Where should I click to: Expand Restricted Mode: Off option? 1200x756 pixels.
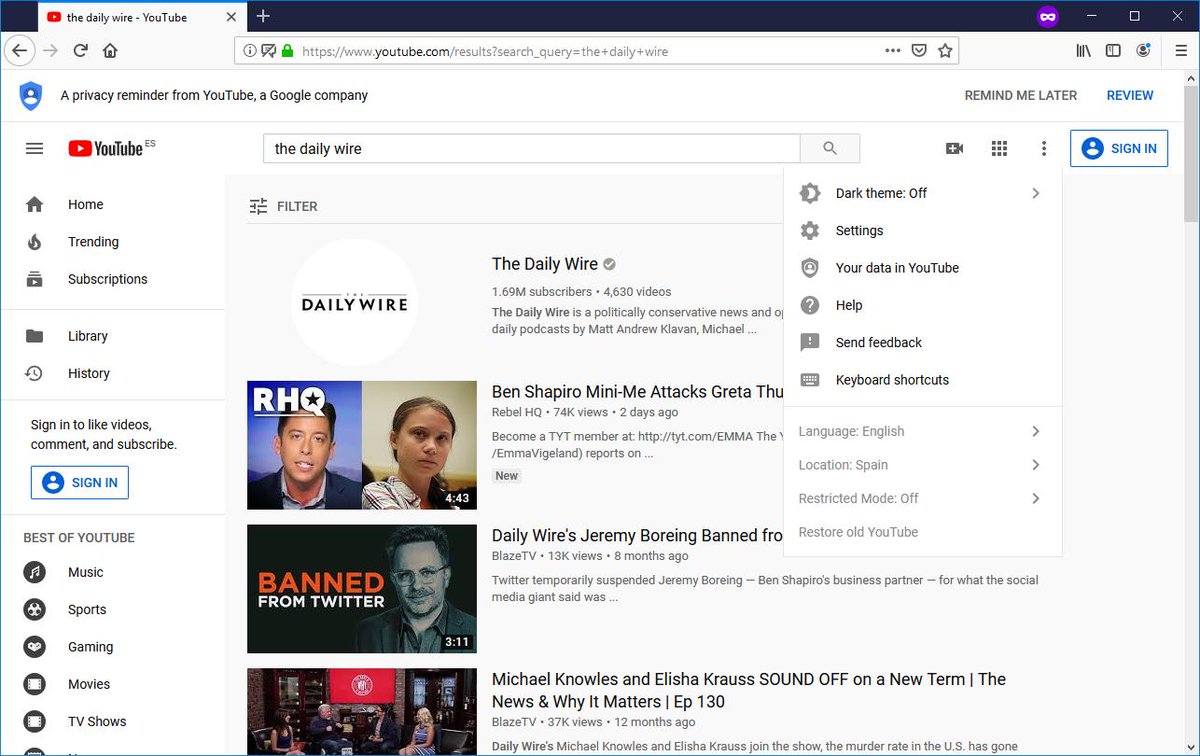click(923, 498)
